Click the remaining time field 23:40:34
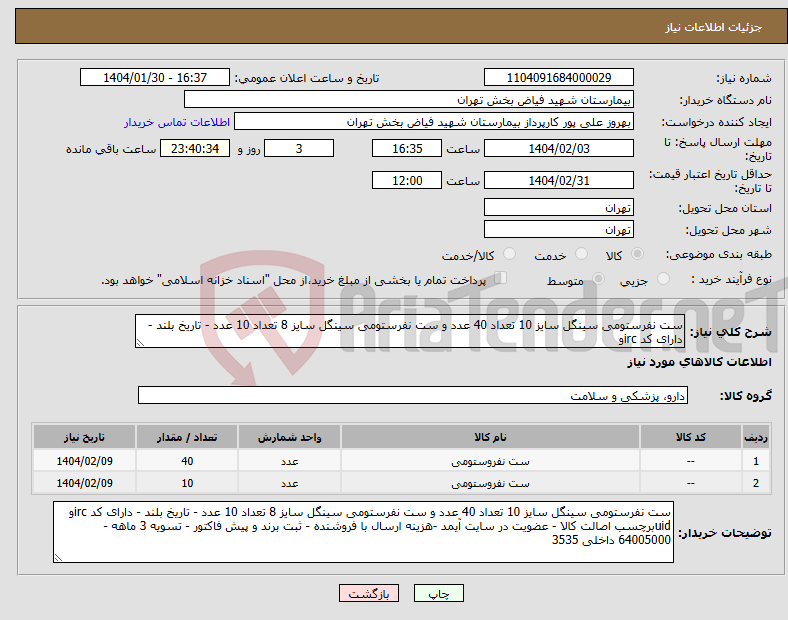The image size is (788, 620). 195,148
